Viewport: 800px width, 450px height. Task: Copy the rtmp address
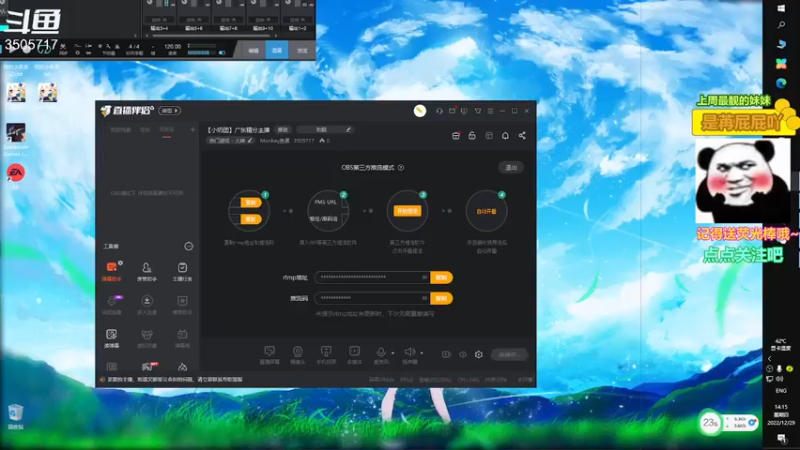click(441, 278)
